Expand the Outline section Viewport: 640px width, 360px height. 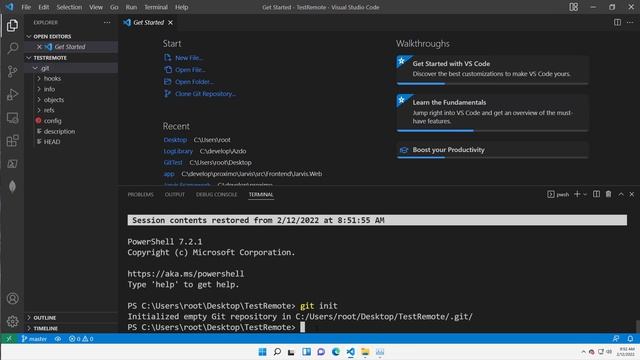click(x=71, y=318)
